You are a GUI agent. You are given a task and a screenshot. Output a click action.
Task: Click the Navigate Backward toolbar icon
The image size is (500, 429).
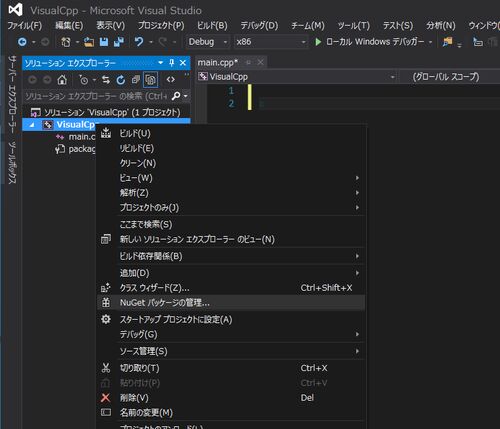(22, 42)
